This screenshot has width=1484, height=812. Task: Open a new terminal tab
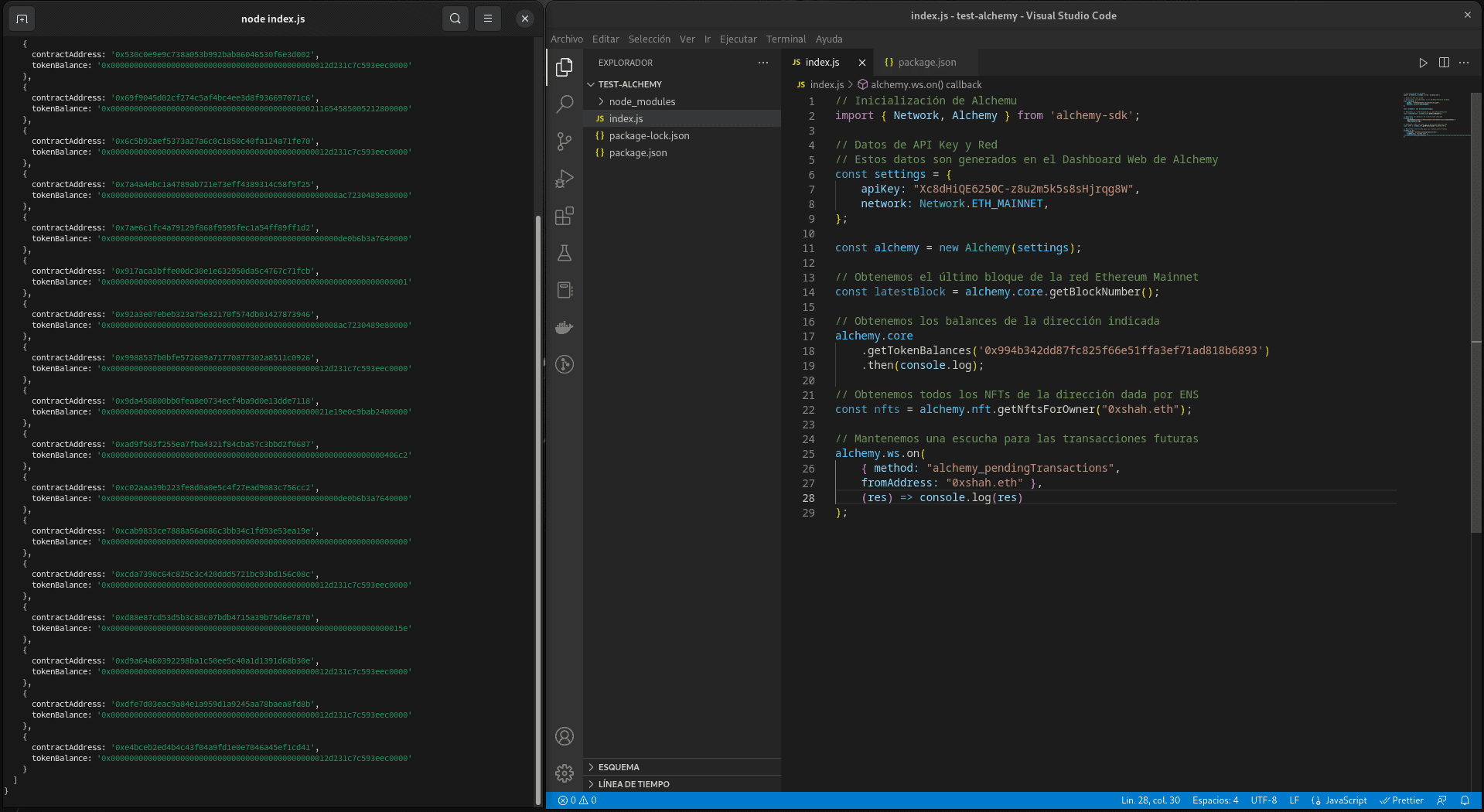[x=22, y=19]
